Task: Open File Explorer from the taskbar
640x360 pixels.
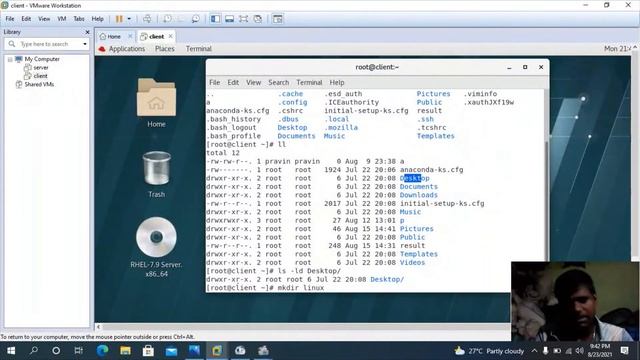Action: (x=125, y=351)
